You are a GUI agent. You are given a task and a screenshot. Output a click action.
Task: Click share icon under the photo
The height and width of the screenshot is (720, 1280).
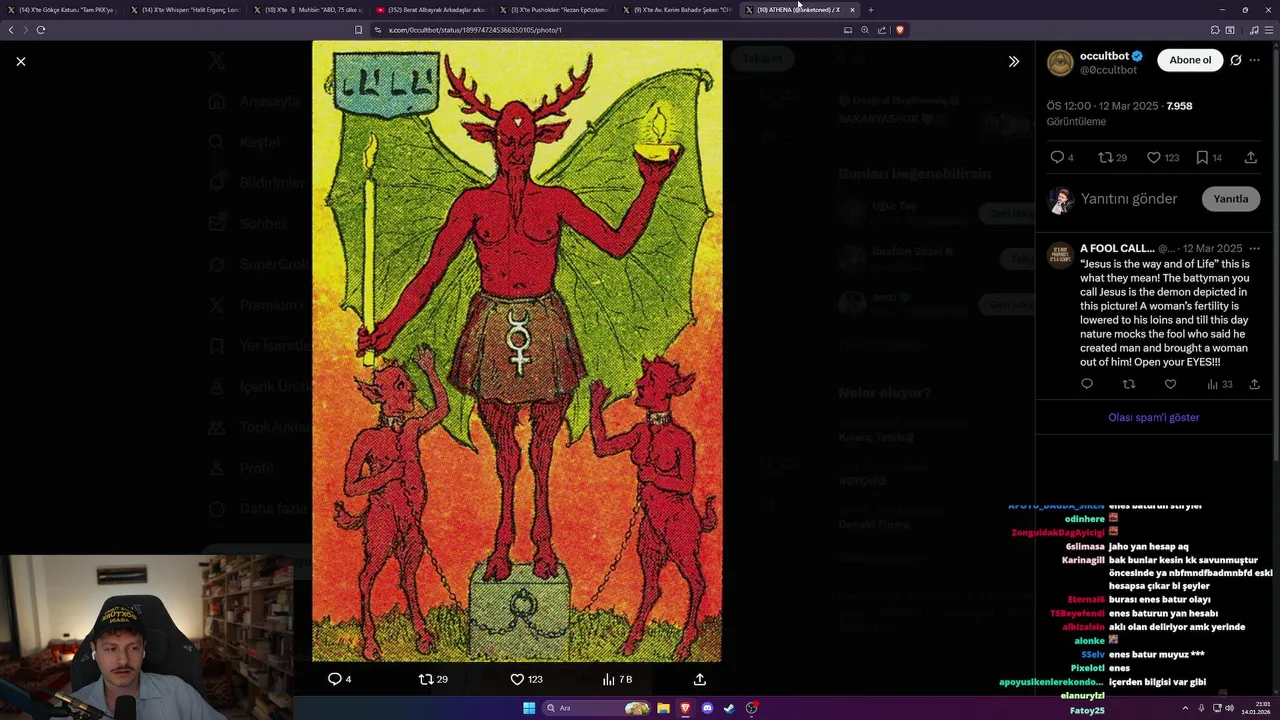click(700, 679)
